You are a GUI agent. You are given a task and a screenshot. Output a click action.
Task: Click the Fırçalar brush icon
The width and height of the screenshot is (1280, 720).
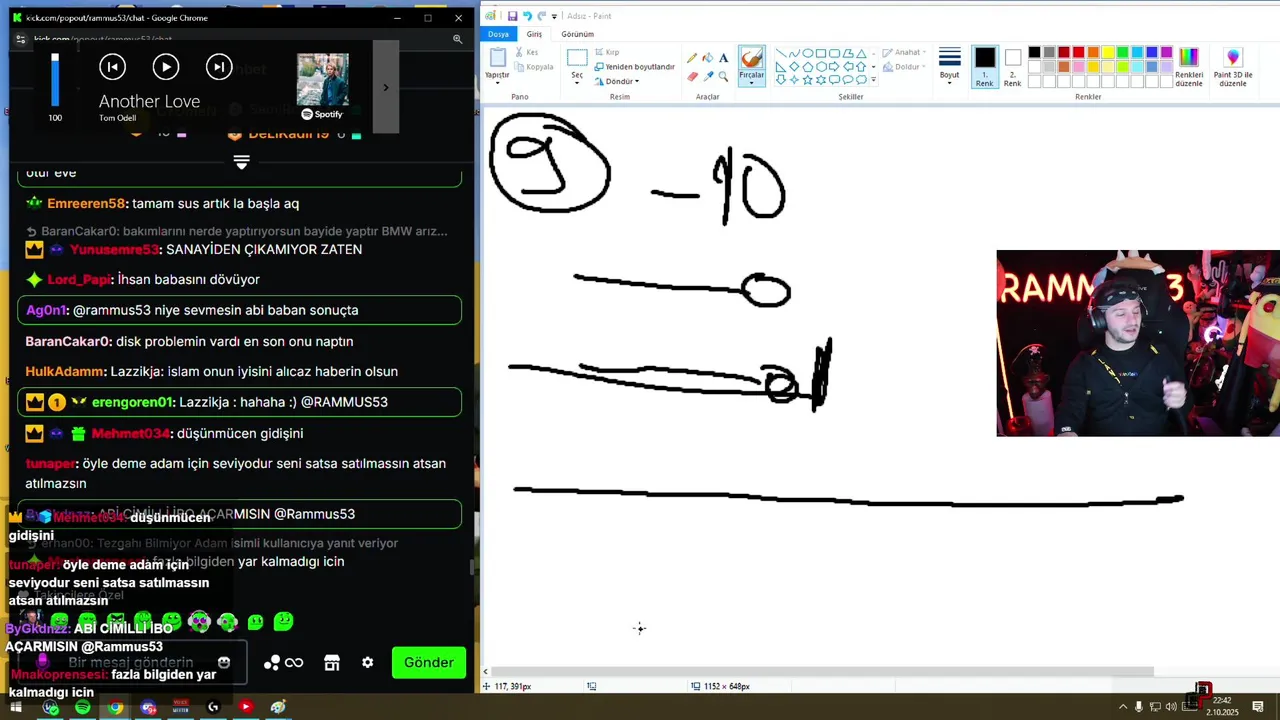coord(751,57)
